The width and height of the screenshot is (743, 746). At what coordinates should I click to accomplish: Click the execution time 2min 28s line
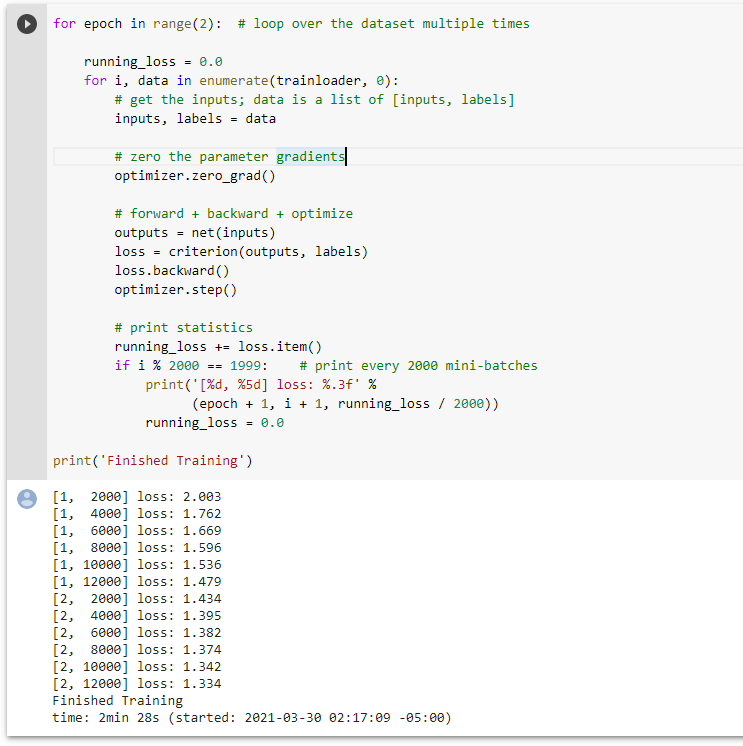coord(252,718)
